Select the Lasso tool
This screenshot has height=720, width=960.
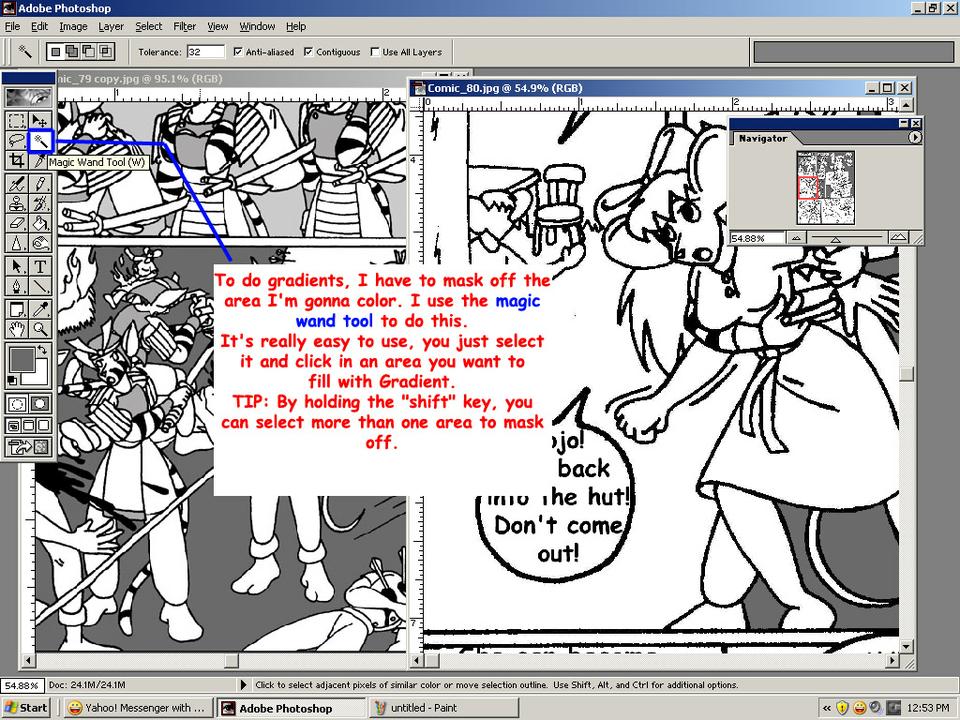(17, 141)
